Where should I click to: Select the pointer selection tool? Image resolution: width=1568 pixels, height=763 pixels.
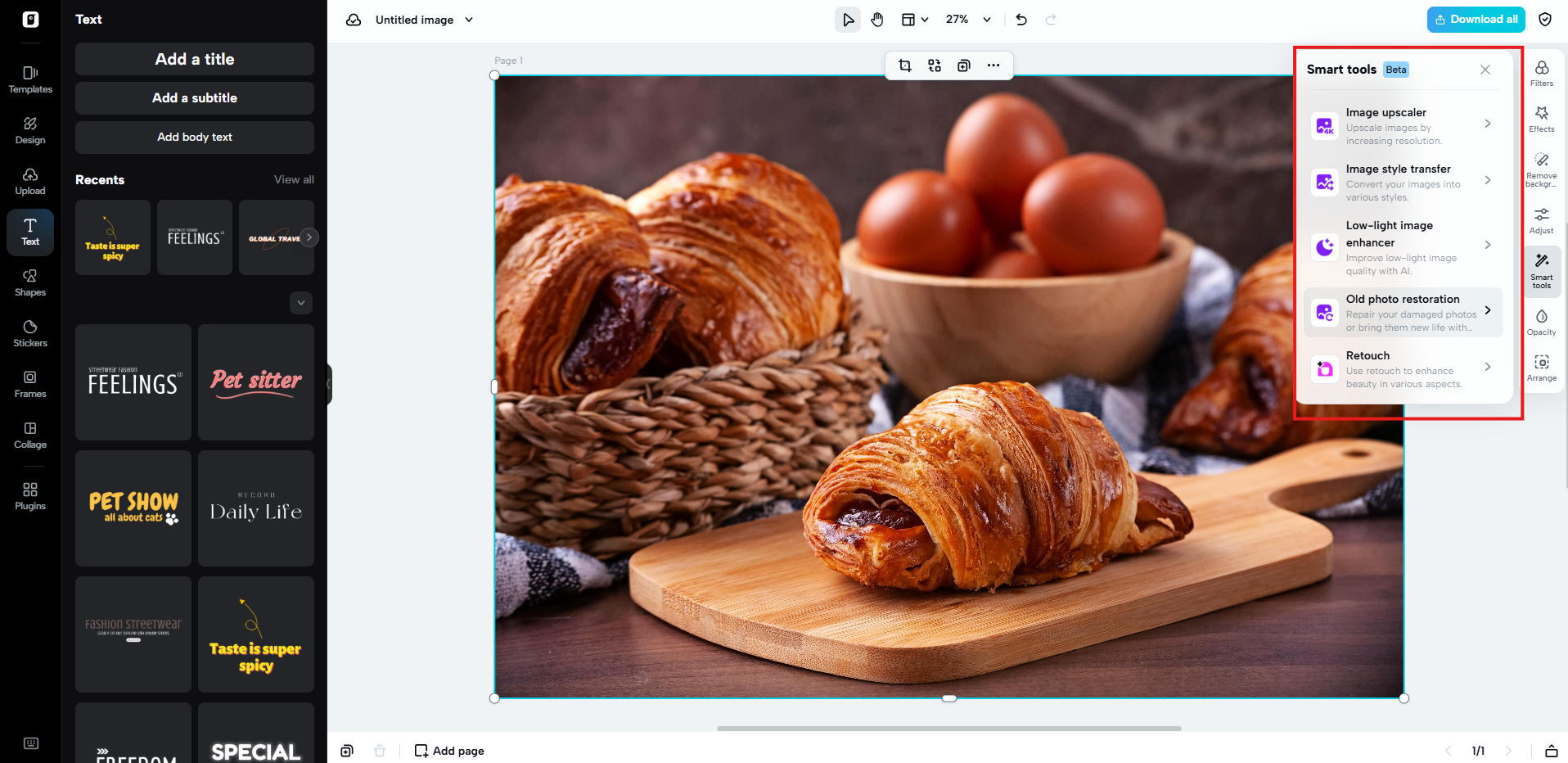[848, 20]
